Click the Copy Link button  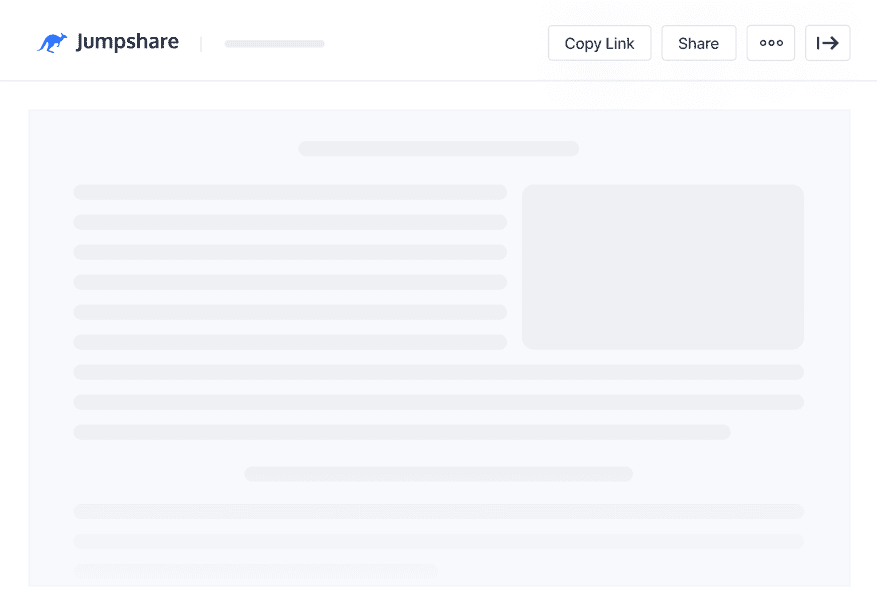pyautogui.click(x=599, y=43)
